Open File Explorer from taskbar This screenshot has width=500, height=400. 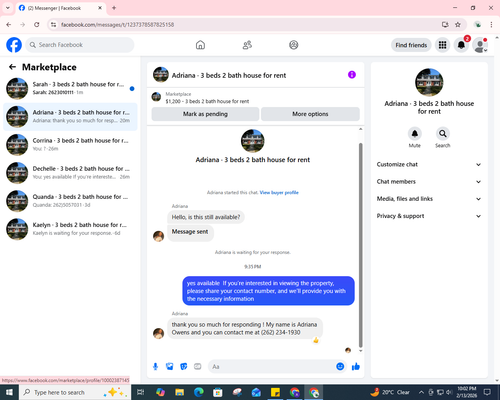pos(180,392)
